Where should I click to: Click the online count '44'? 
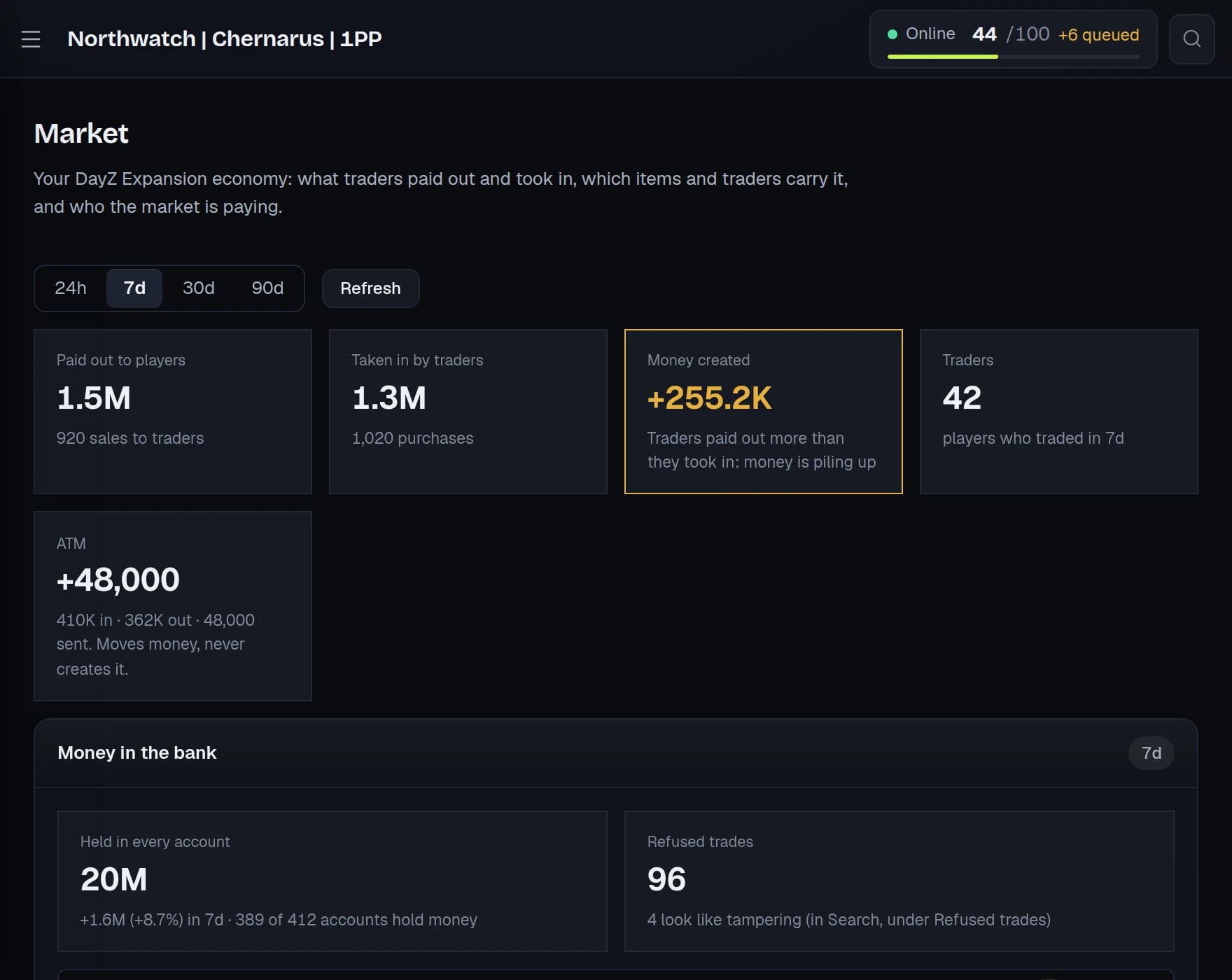[984, 34]
